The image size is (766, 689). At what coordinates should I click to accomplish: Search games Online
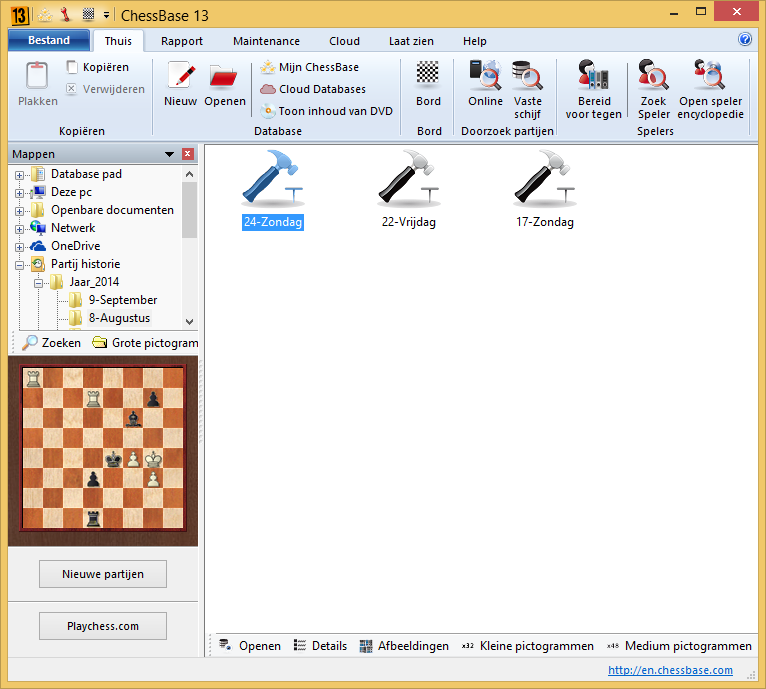(485, 84)
